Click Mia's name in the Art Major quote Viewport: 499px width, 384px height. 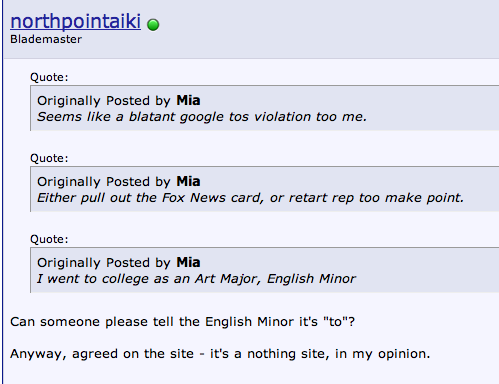click(188, 262)
